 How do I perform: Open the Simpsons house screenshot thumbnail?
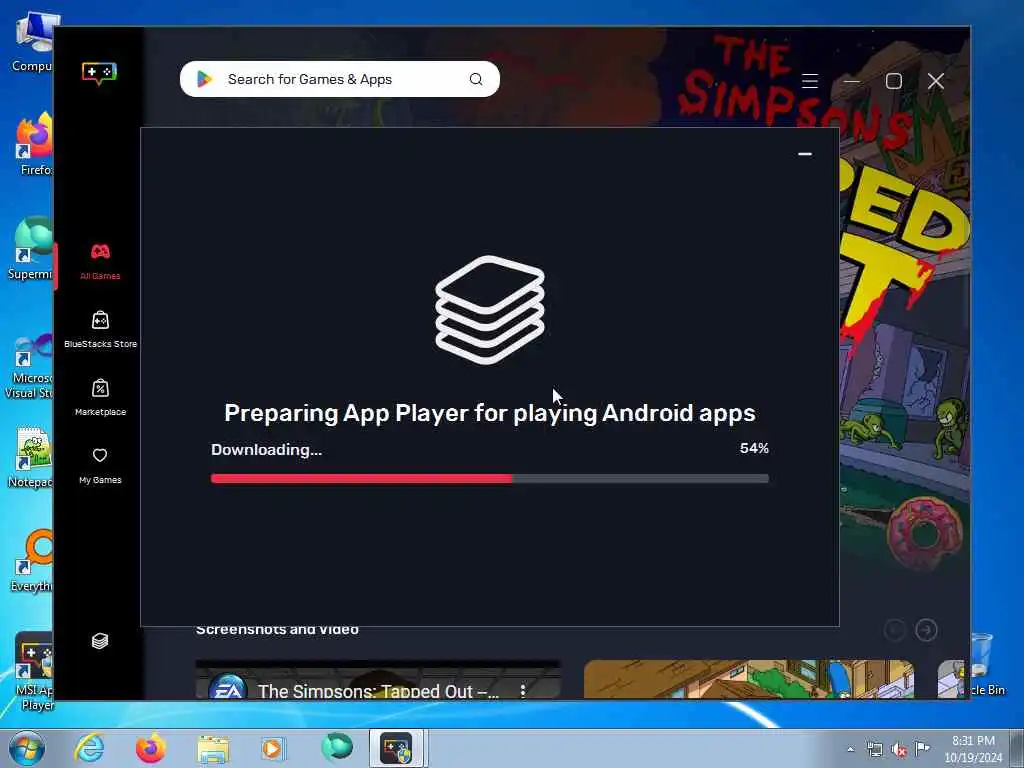pos(749,679)
